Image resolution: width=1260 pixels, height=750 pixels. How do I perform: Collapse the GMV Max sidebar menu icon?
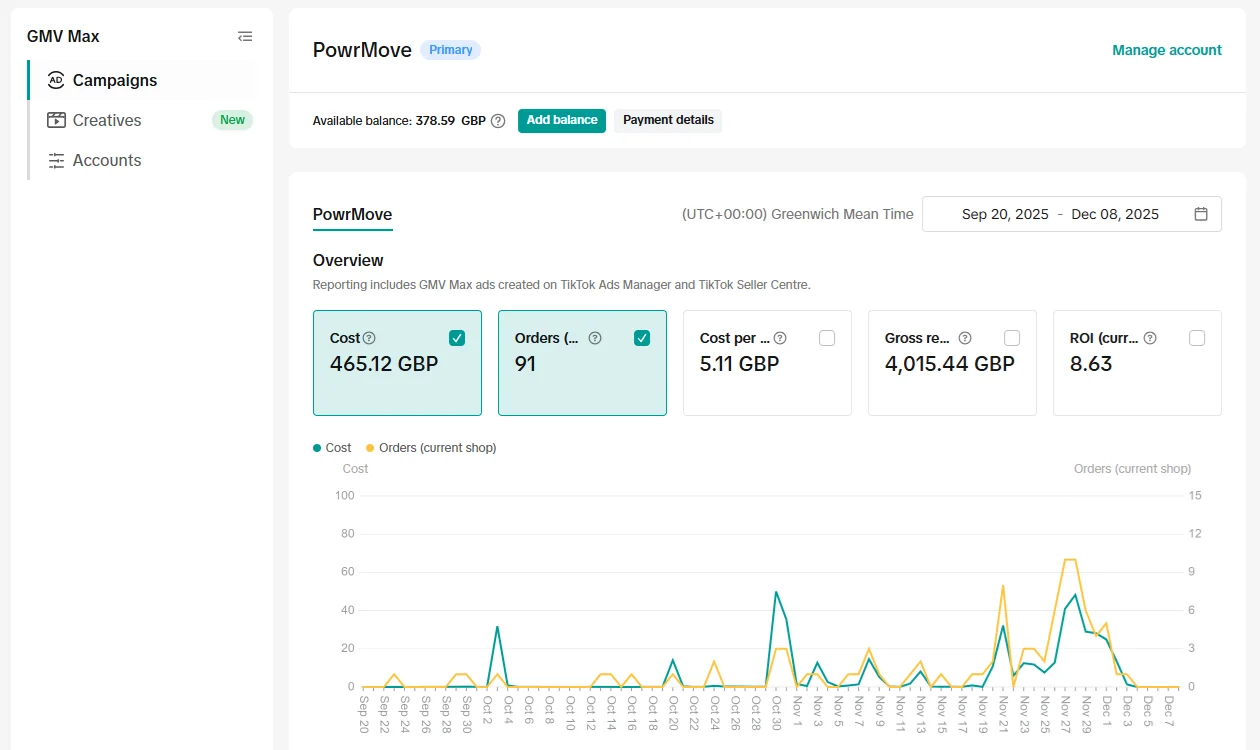click(x=245, y=37)
